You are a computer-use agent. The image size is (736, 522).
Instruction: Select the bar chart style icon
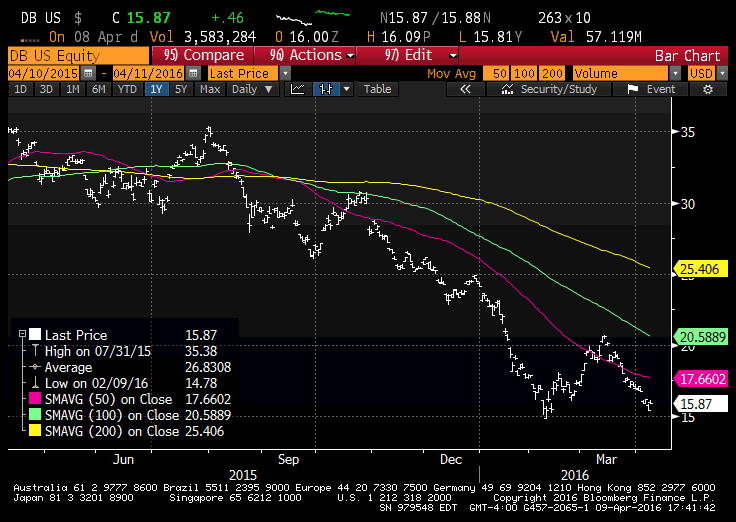326,89
